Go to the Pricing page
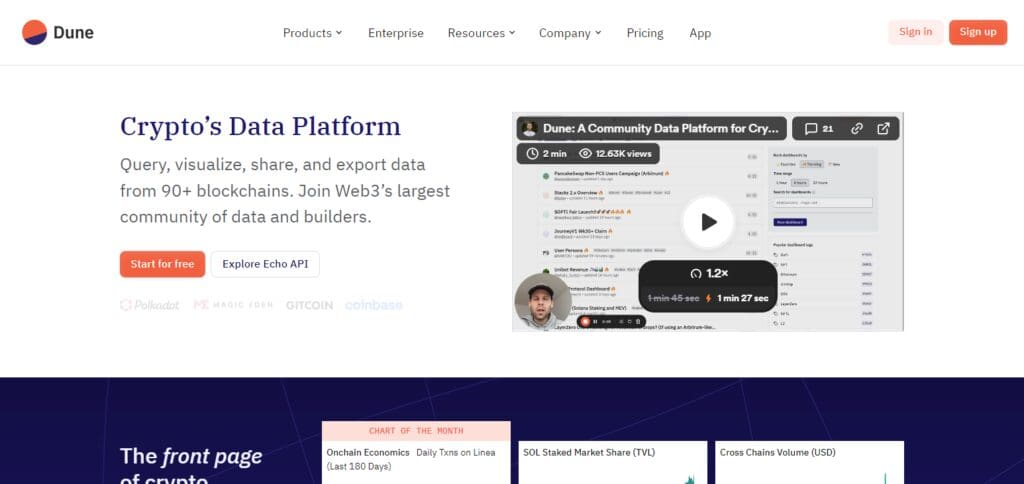1024x484 pixels. coord(645,33)
